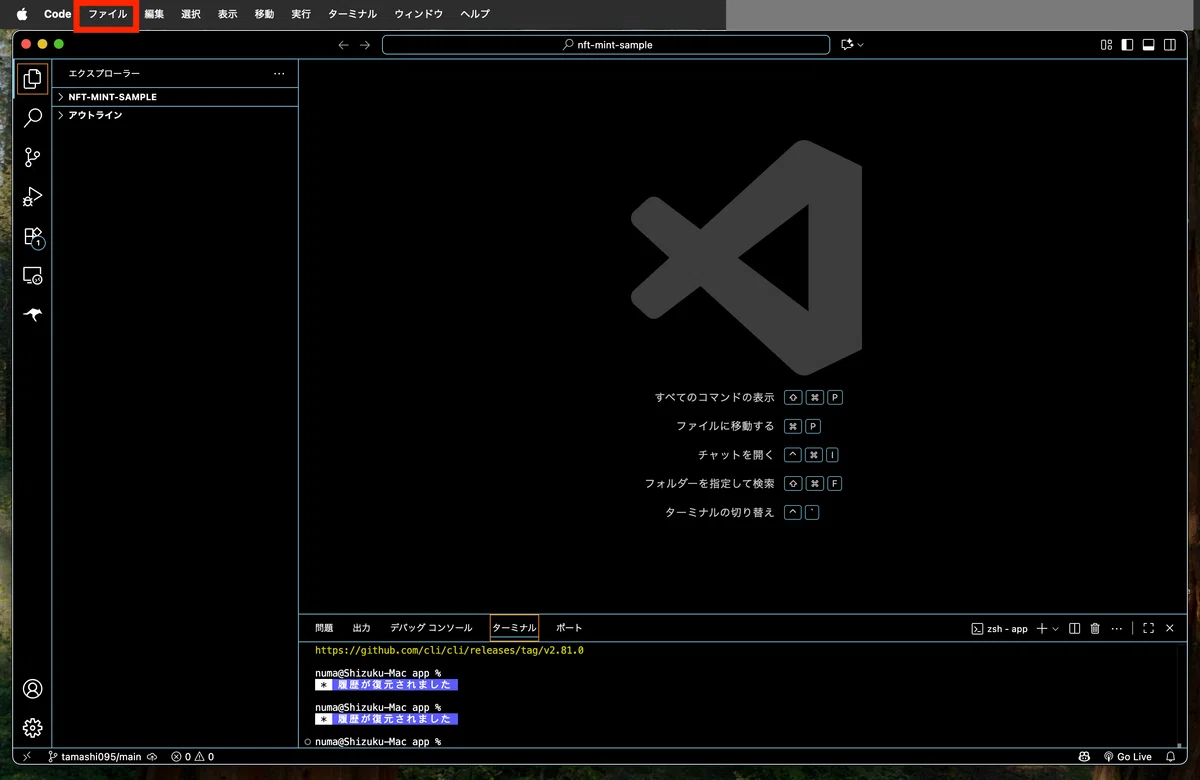This screenshot has height=780, width=1200.
Task: Switch to the ポート panel tab
Action: coord(569,628)
